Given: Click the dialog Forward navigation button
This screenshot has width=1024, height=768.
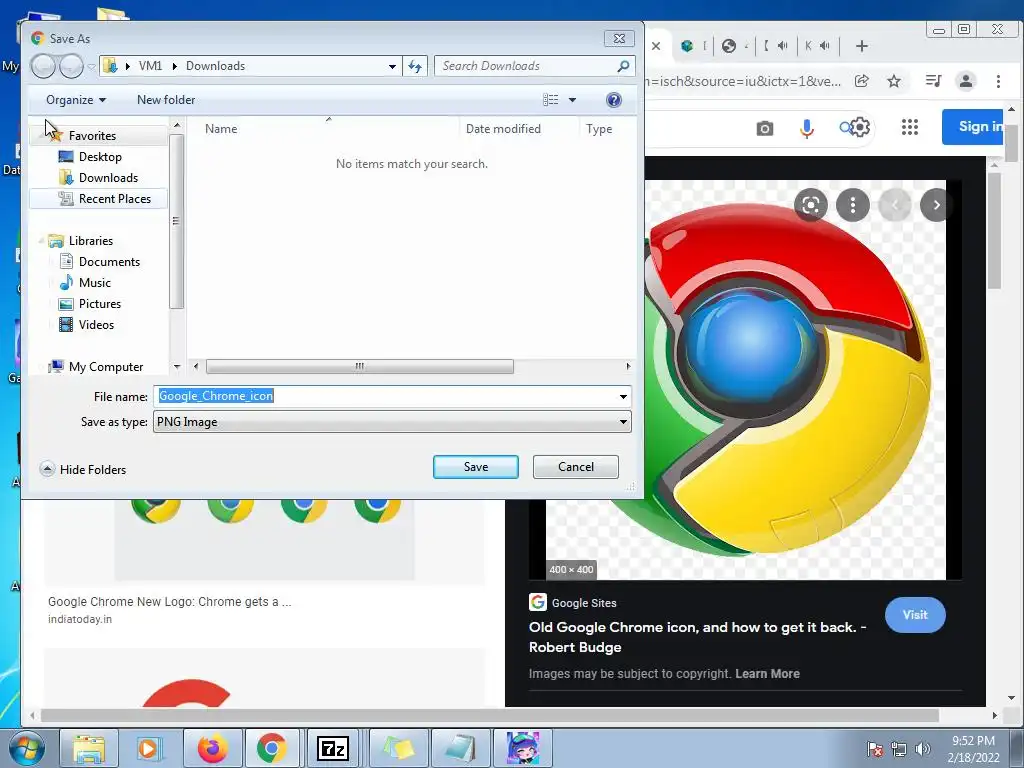Looking at the screenshot, I should (71, 66).
